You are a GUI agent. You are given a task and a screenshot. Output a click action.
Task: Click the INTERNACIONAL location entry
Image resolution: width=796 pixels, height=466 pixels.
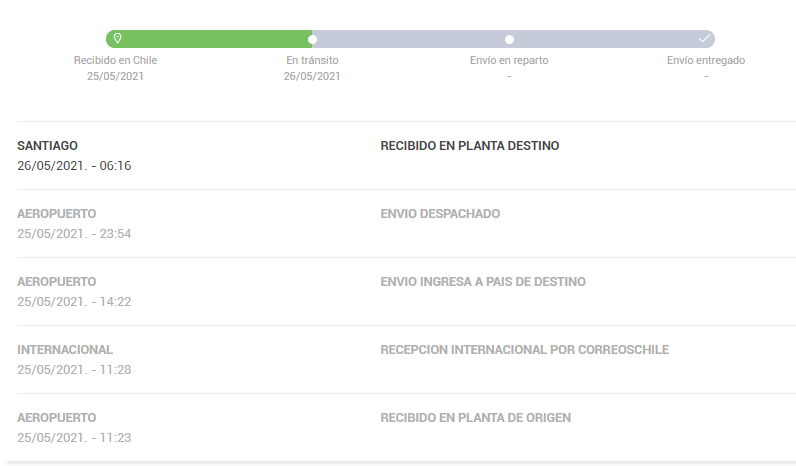click(x=65, y=350)
